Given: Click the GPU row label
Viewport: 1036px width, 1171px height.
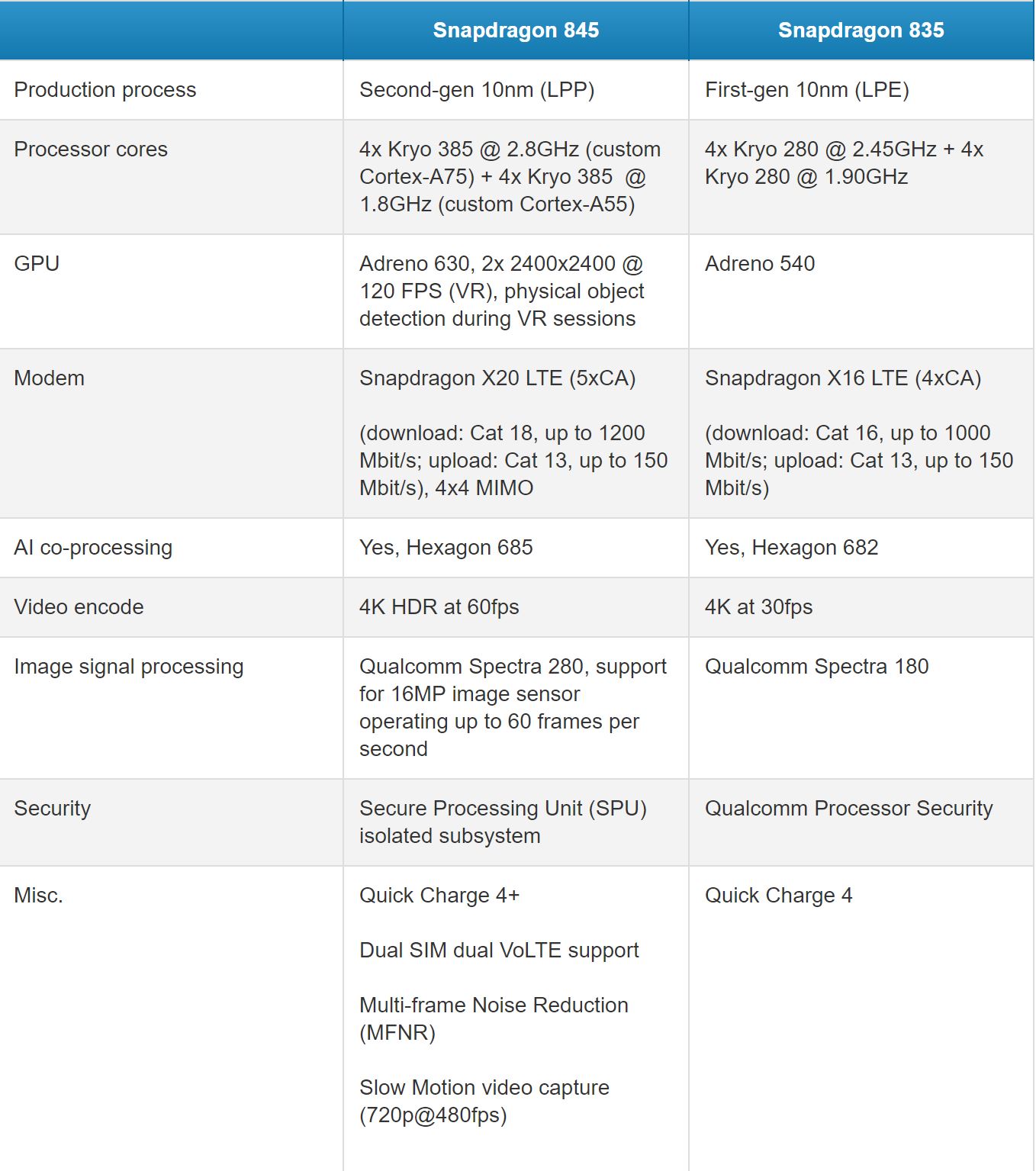Looking at the screenshot, I should pos(37,264).
